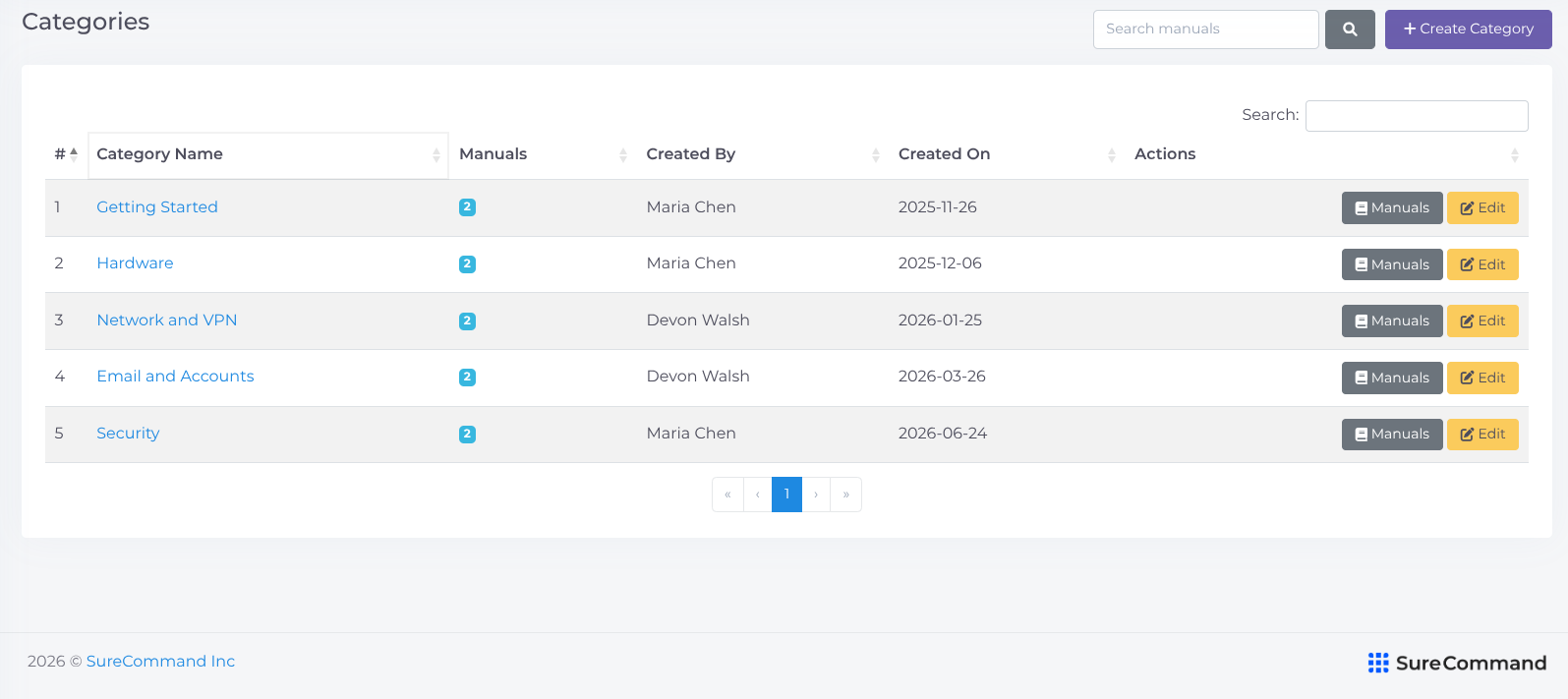Select Maria Chen in Getting Started row
This screenshot has width=1568, height=699.
tap(691, 207)
